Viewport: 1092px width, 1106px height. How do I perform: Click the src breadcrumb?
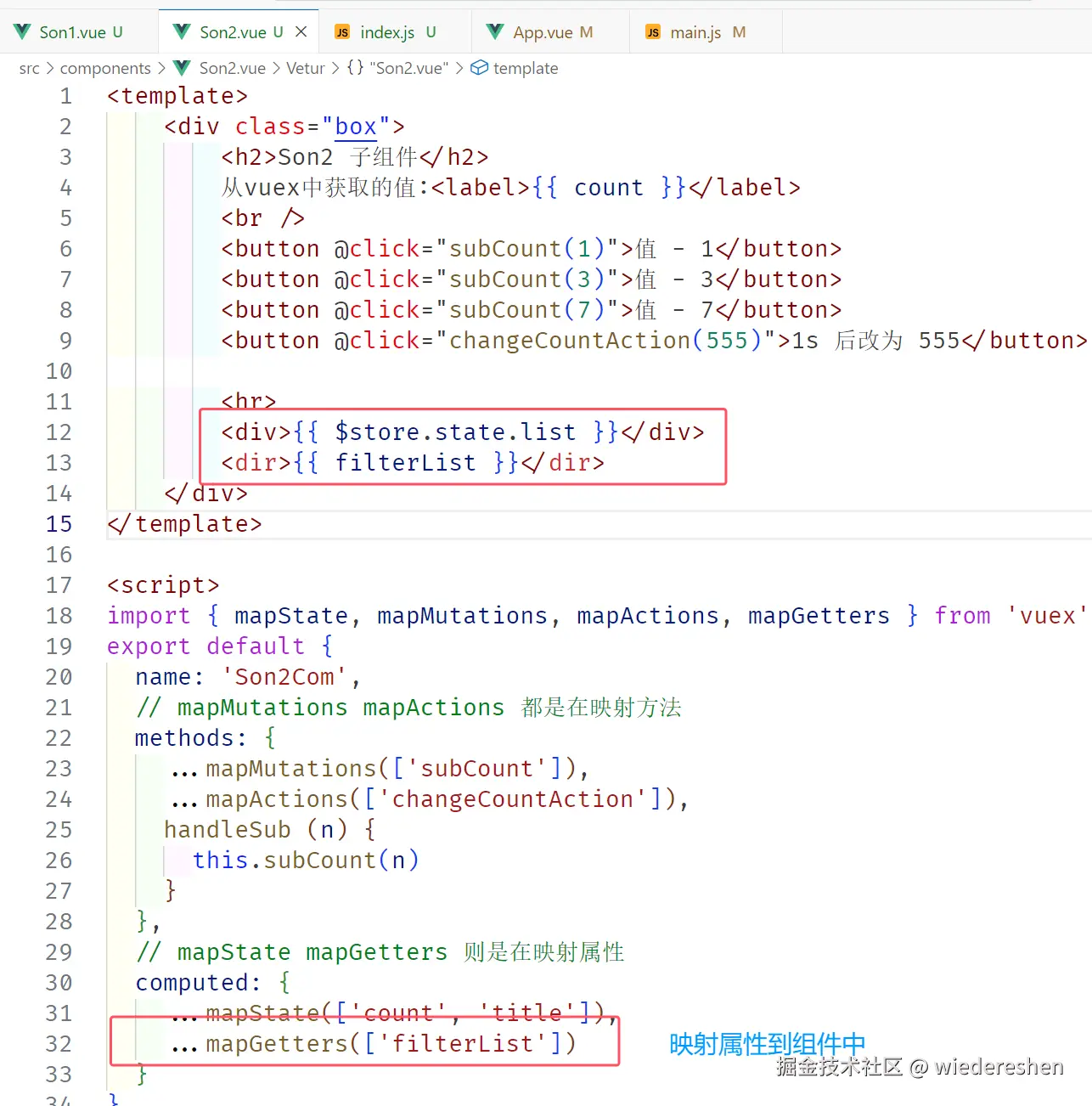(29, 68)
